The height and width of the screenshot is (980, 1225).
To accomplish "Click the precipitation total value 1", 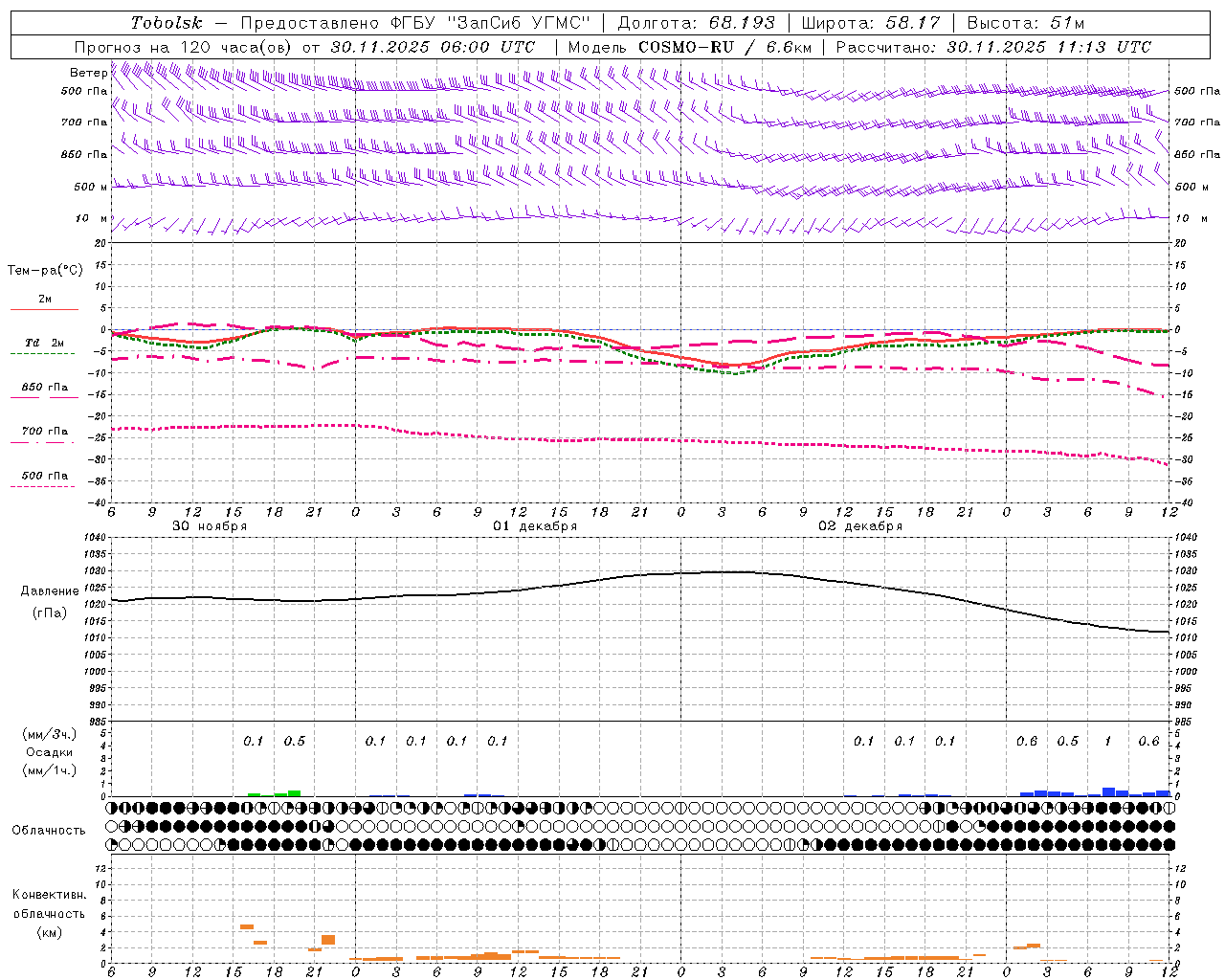I will click(x=1107, y=742).
